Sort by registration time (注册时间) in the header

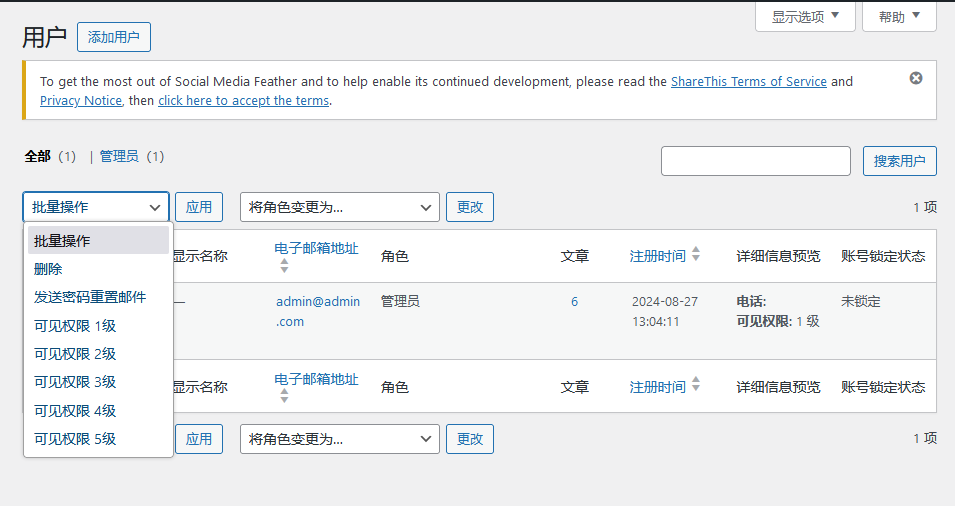pyautogui.click(x=657, y=256)
